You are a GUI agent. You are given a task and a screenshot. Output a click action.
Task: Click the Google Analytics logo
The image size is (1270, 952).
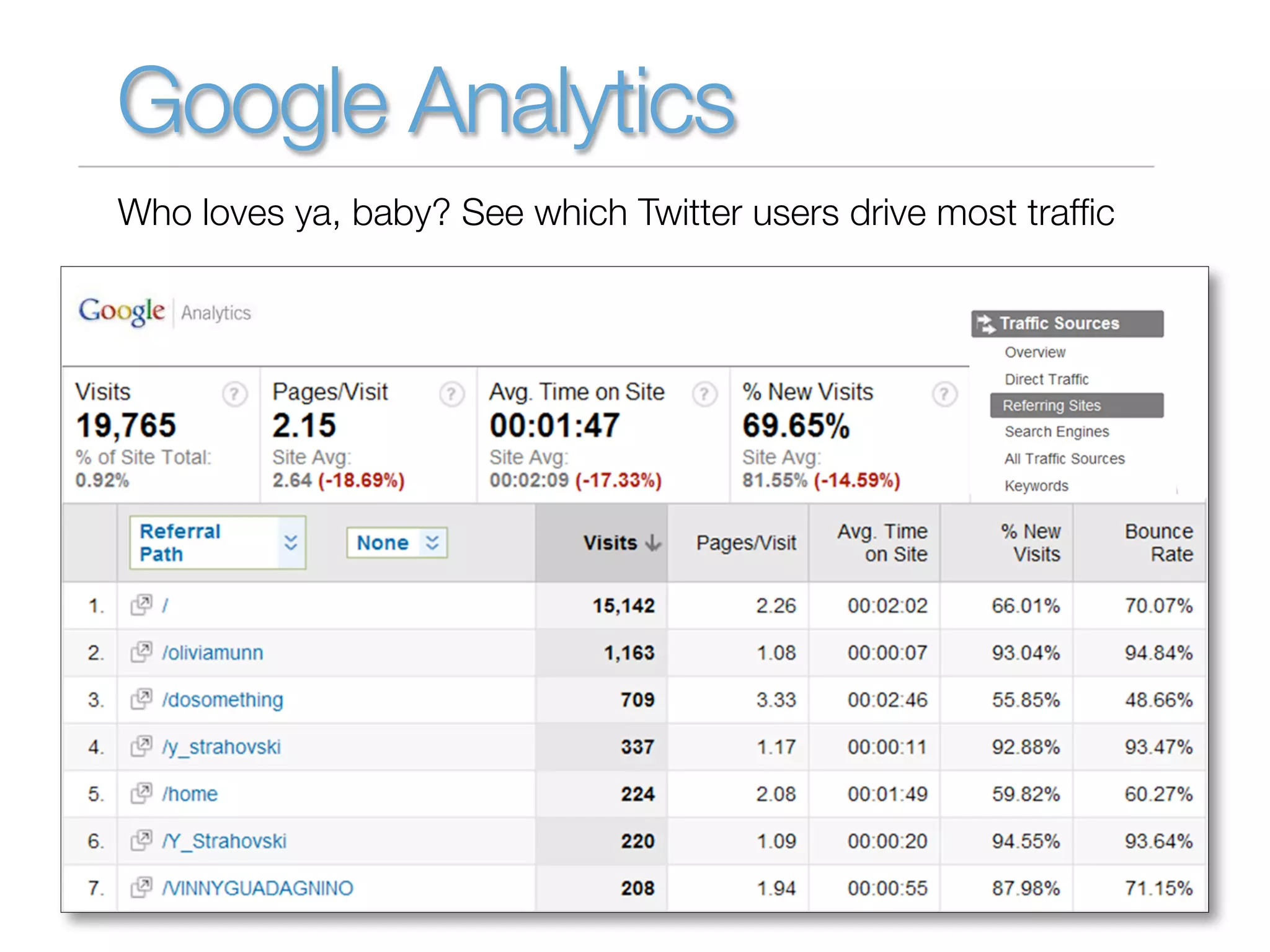tap(165, 312)
